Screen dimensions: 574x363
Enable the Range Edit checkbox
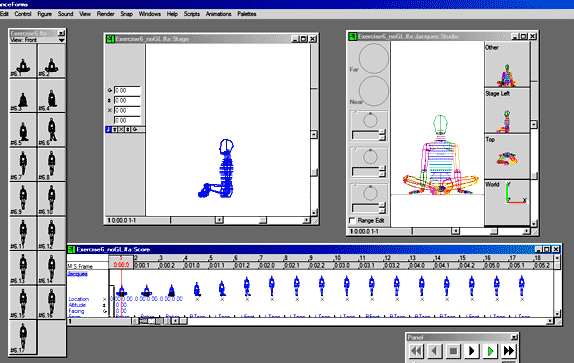tap(353, 220)
